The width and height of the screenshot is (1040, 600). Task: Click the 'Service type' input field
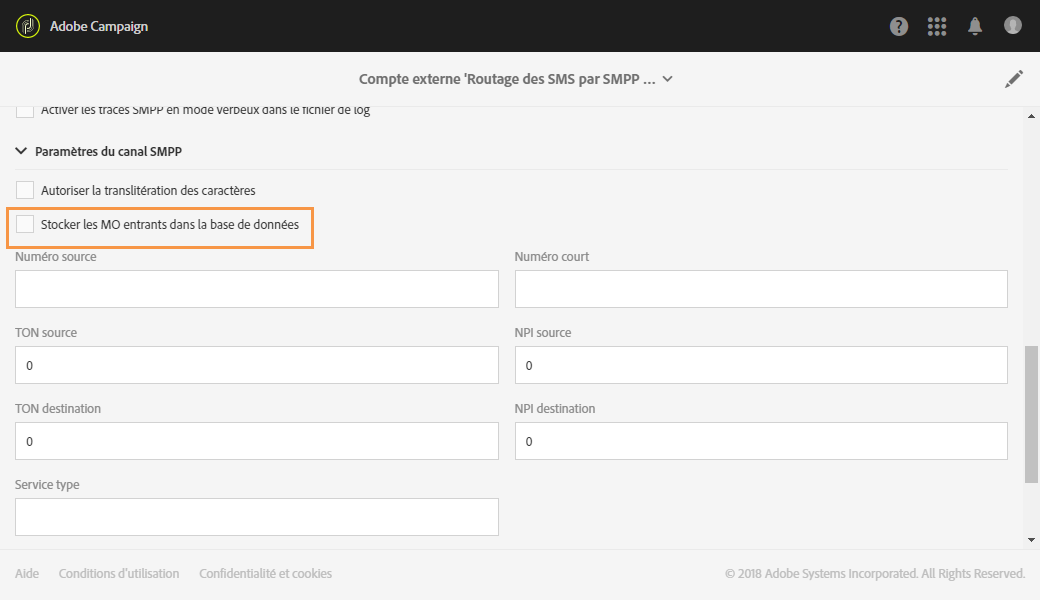point(257,517)
